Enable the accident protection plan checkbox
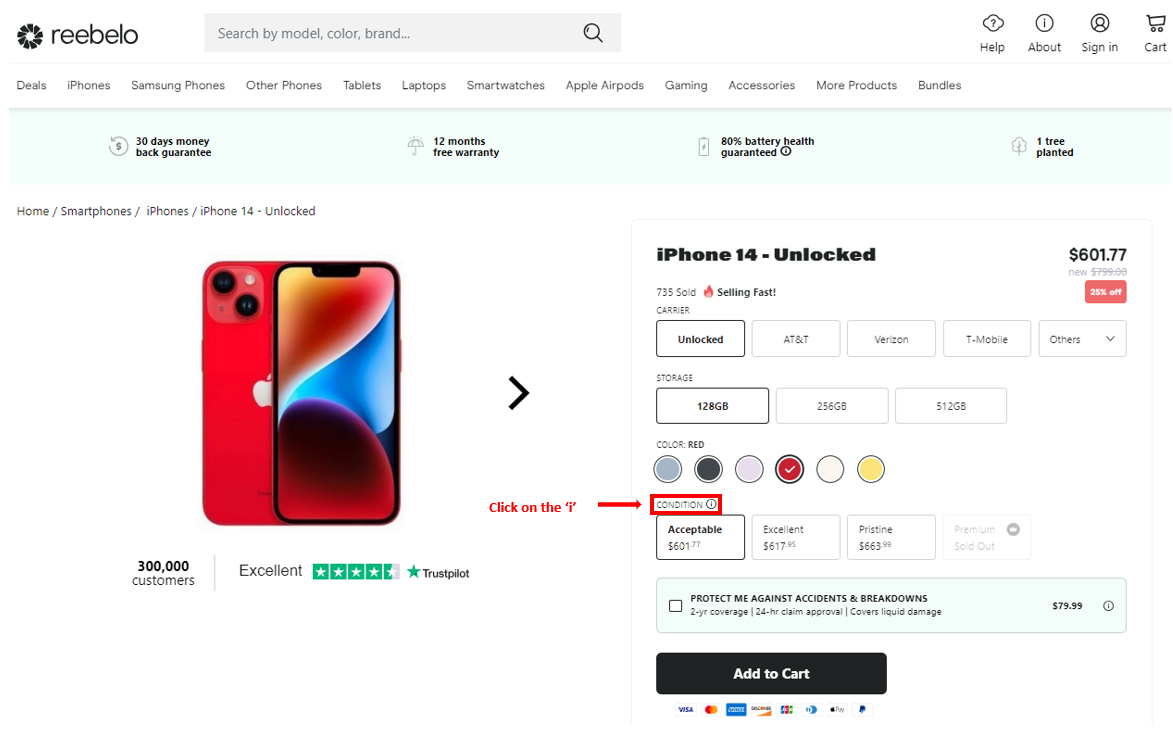Image resolution: width=1173 pixels, height=737 pixels. (x=675, y=605)
